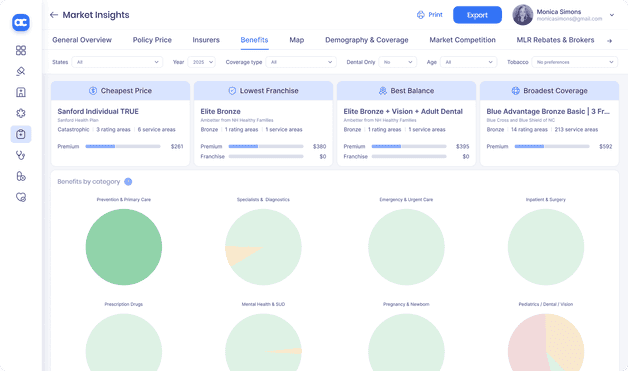The height and width of the screenshot is (371, 628).
Task: Click the Broadest Coverage card header
Action: coord(550,91)
